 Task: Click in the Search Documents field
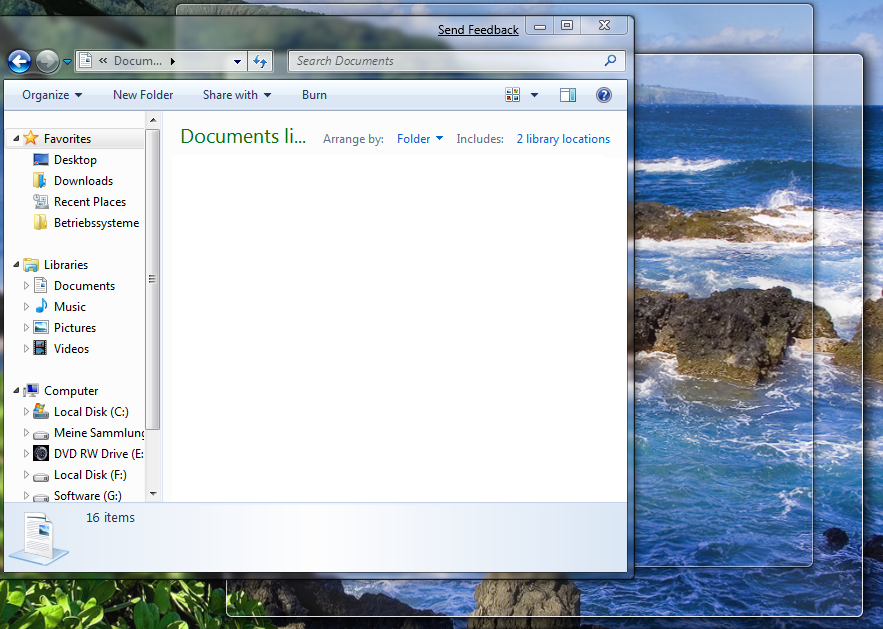[445, 61]
